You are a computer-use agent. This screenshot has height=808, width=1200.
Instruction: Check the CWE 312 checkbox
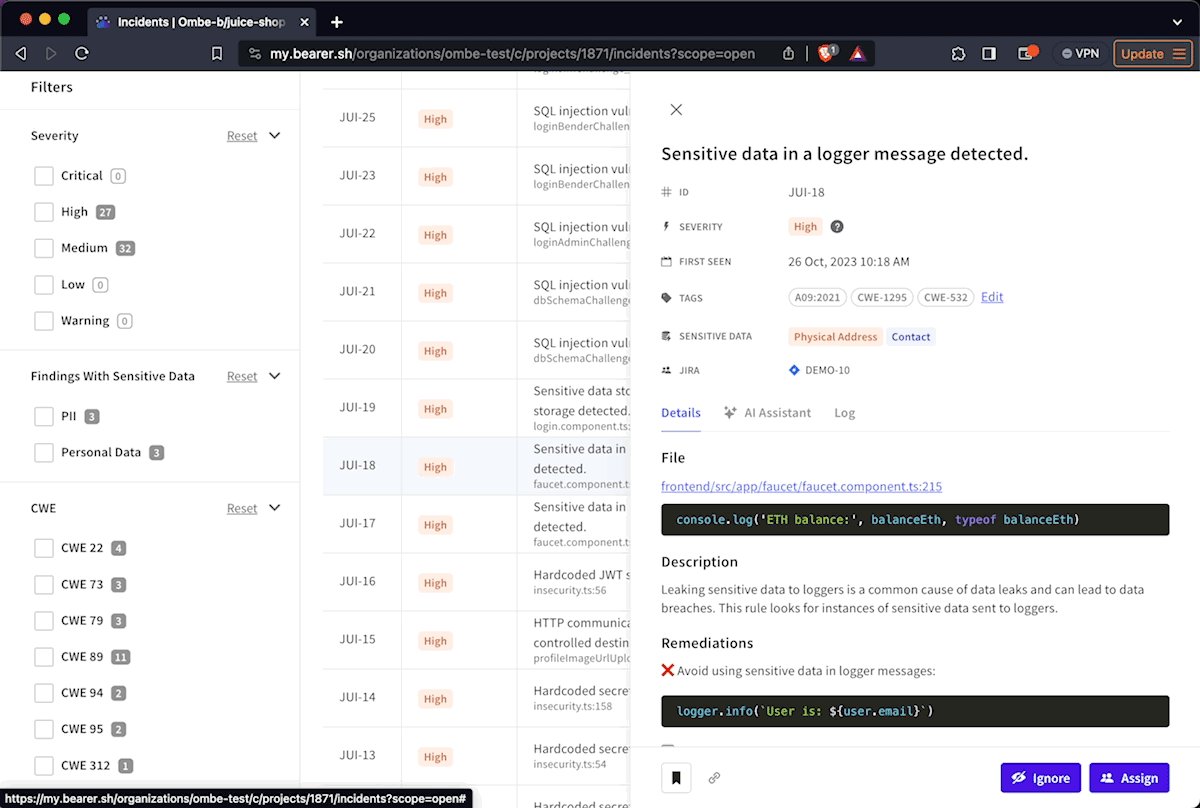tap(44, 766)
